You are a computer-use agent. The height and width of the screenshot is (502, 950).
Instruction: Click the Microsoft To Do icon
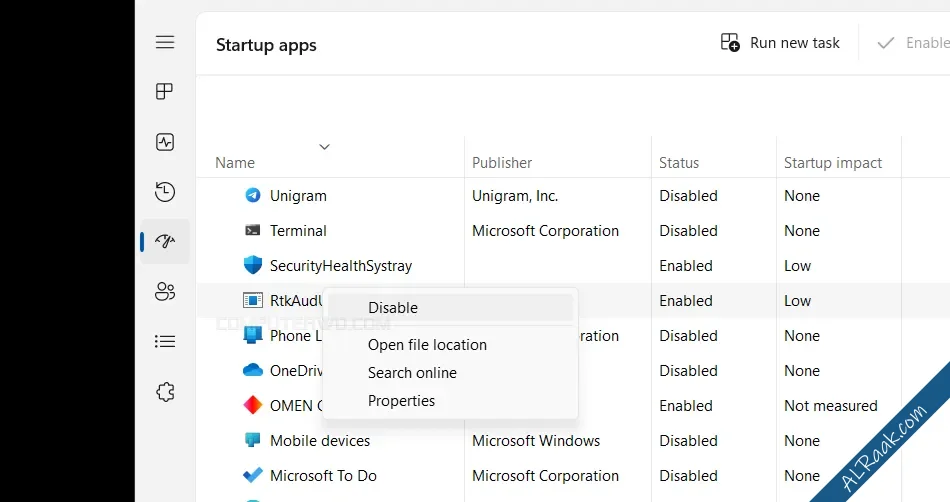click(x=253, y=475)
